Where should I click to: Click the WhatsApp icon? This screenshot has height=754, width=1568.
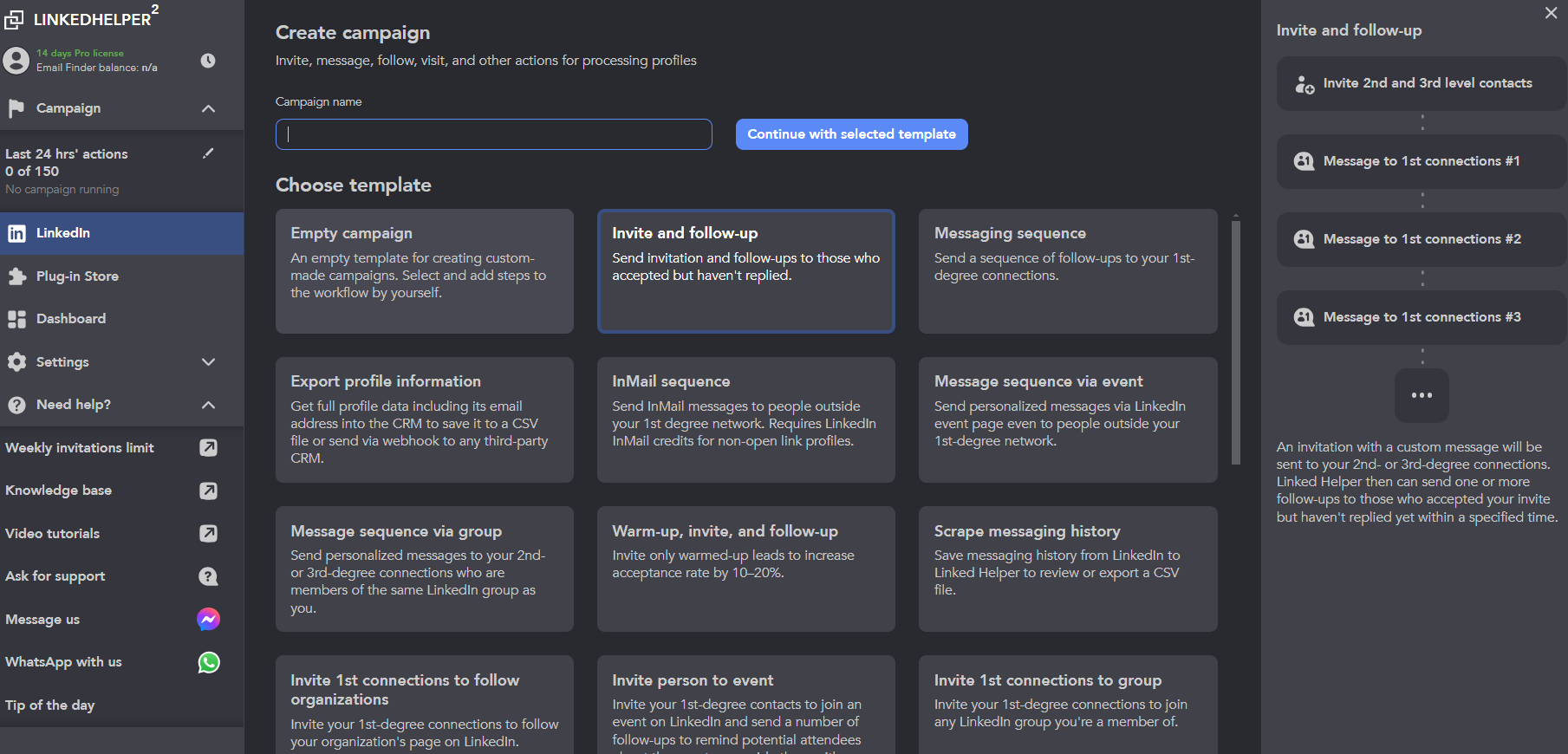pyautogui.click(x=208, y=662)
